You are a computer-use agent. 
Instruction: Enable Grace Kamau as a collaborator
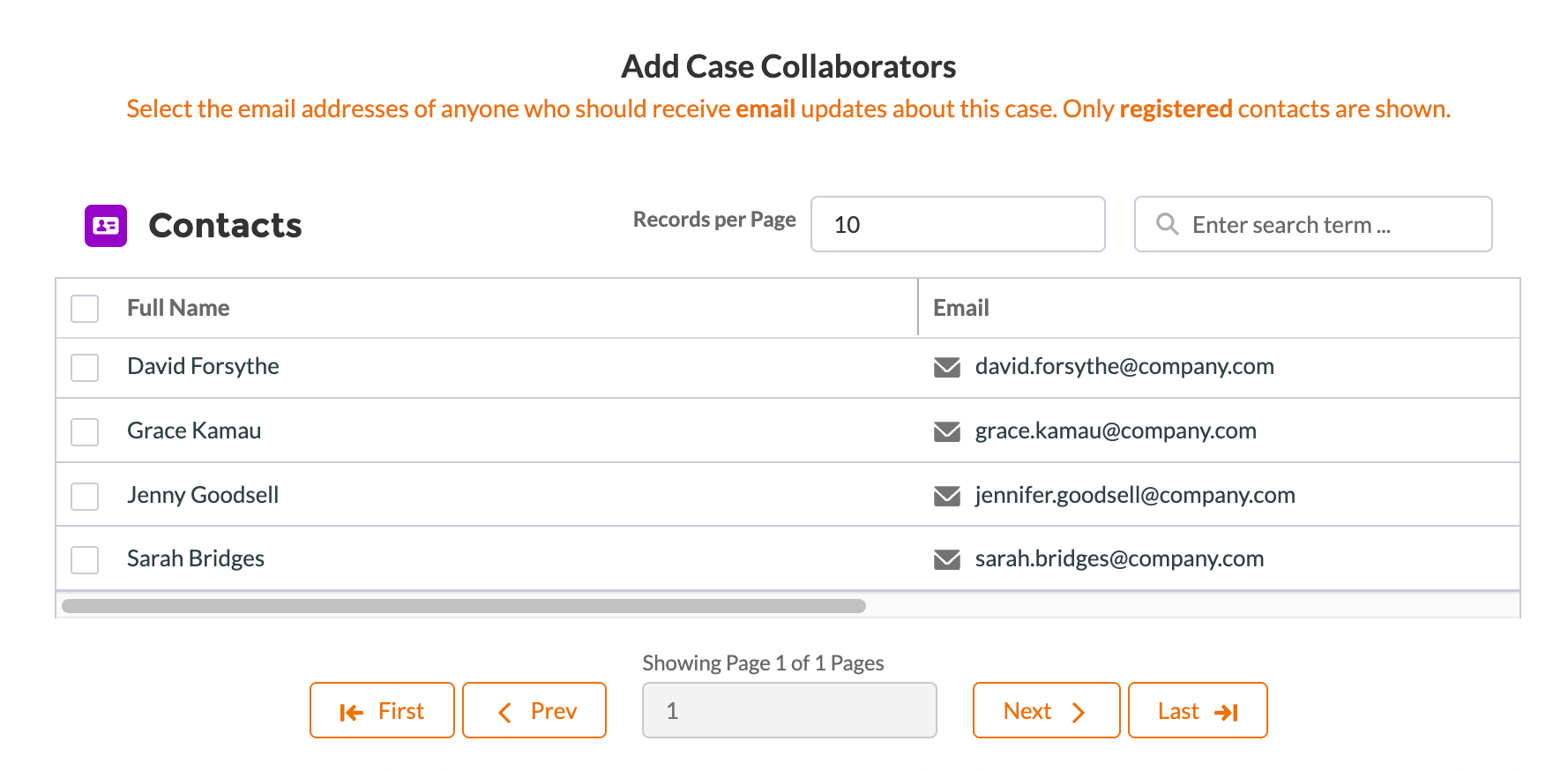84,432
